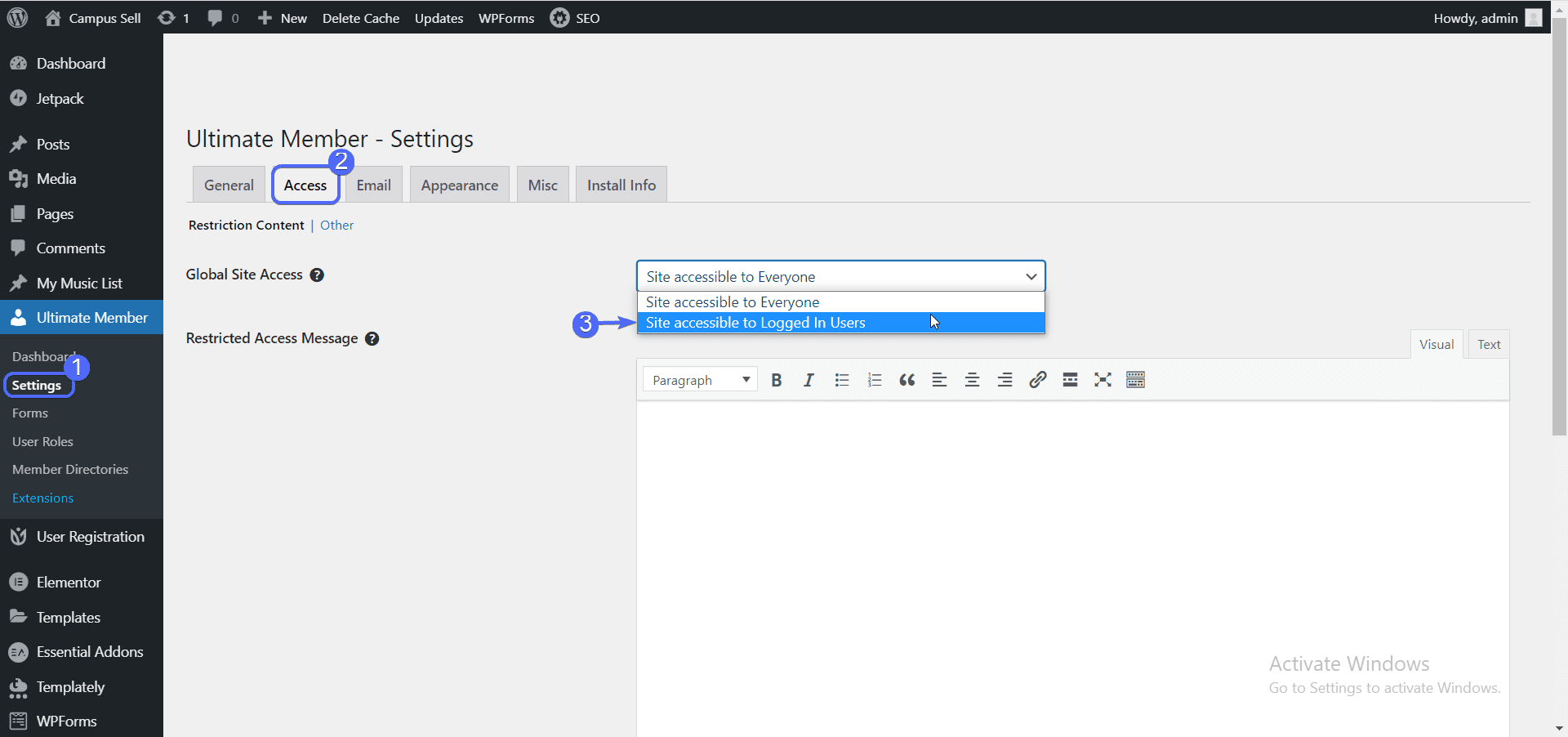Insert a bulleted list
Image resolution: width=1568 pixels, height=737 pixels.
click(842, 380)
